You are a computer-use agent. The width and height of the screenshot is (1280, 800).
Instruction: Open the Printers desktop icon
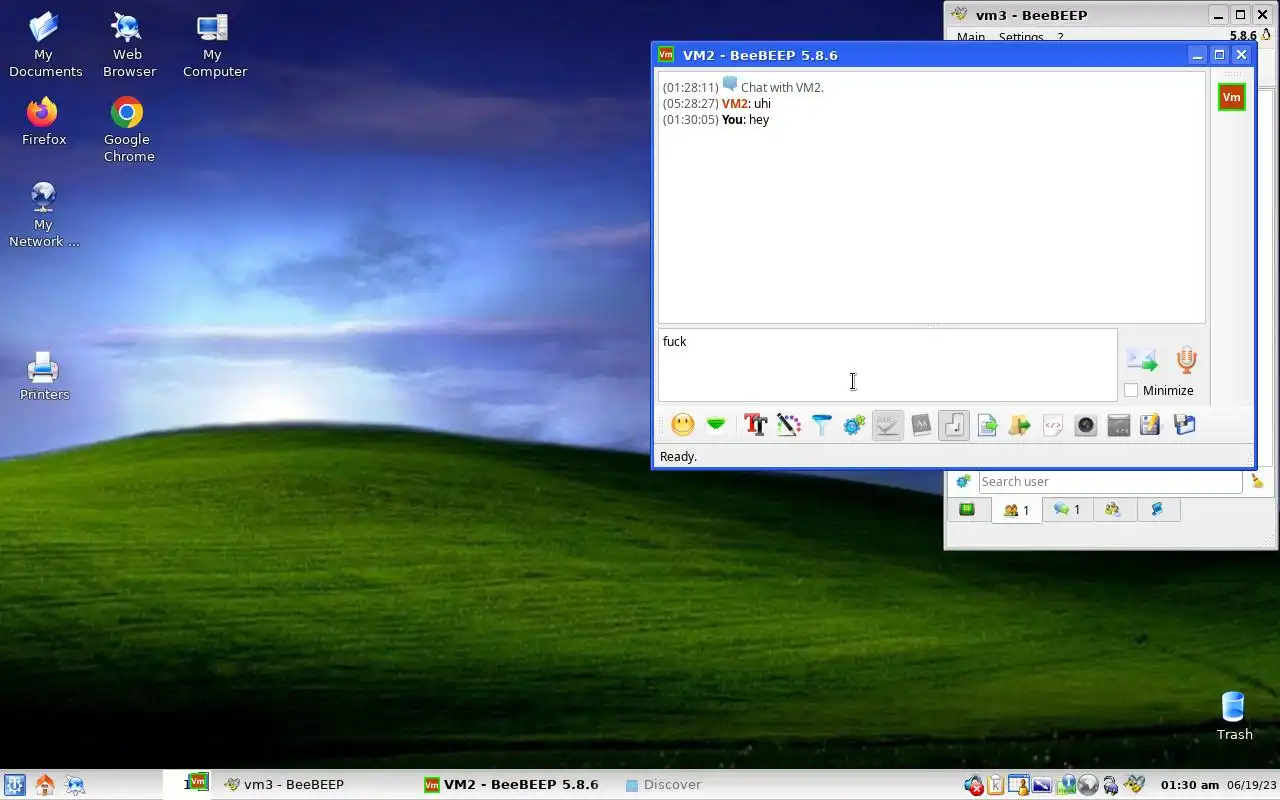tap(43, 376)
